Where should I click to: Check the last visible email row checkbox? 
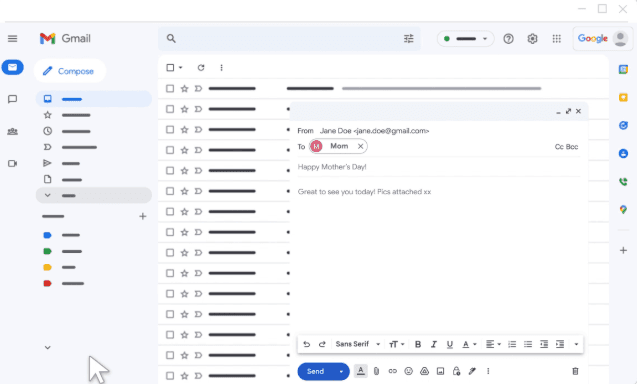(x=170, y=375)
